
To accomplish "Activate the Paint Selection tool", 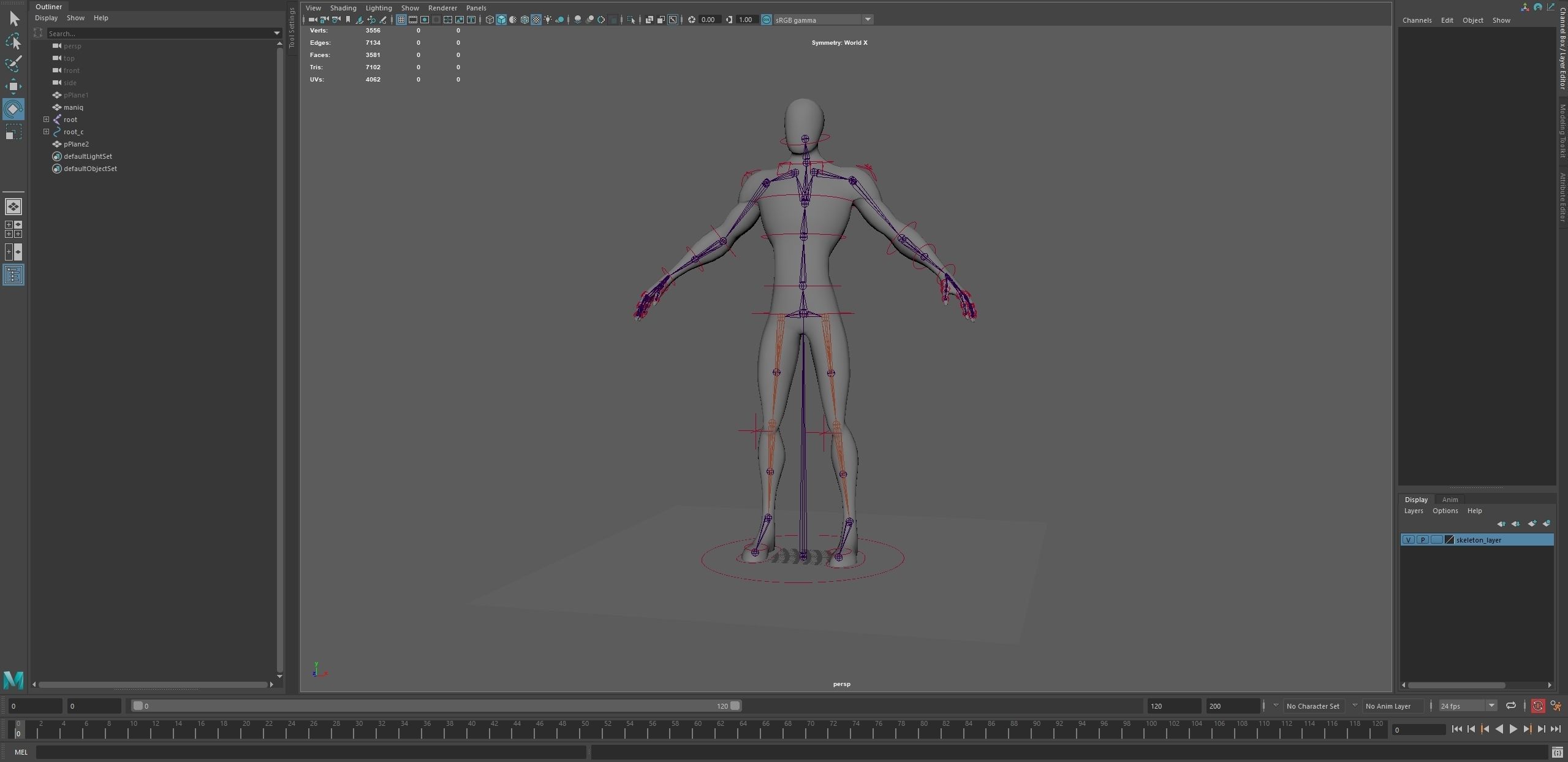I will pyautogui.click(x=13, y=63).
